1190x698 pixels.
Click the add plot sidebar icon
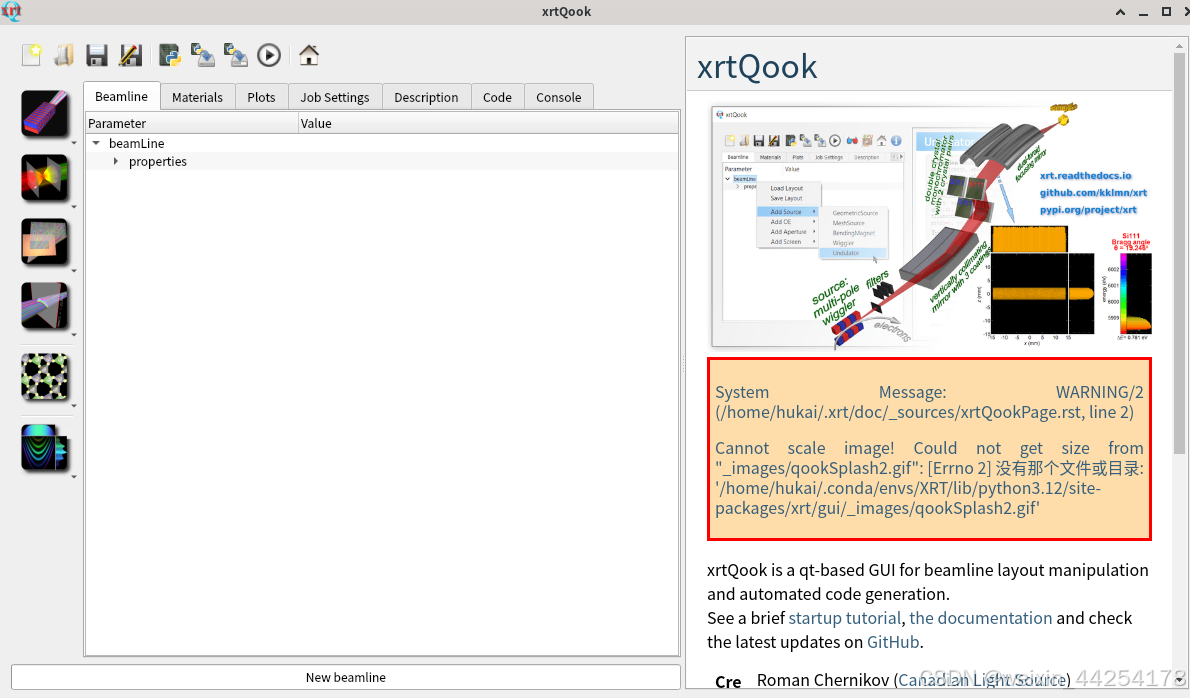click(45, 448)
